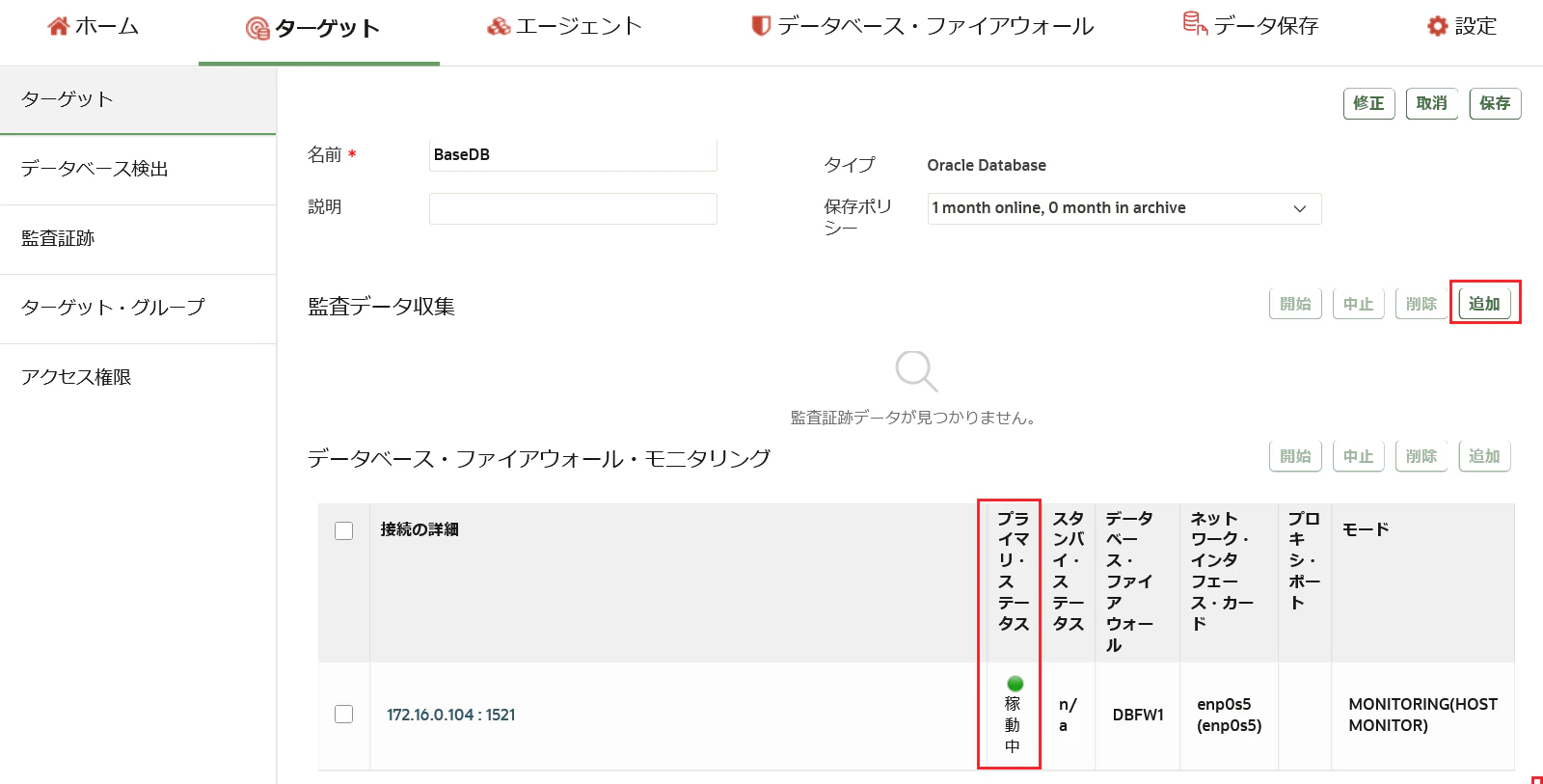Viewport: 1543px width, 784px height.
Task: Go to the データ保存 tab
Action: point(1251,26)
